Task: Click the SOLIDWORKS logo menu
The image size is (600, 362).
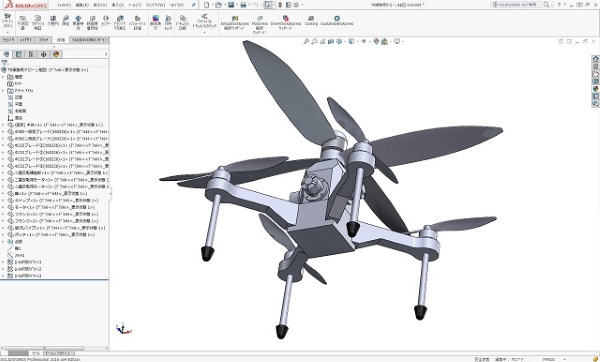Action: point(26,5)
